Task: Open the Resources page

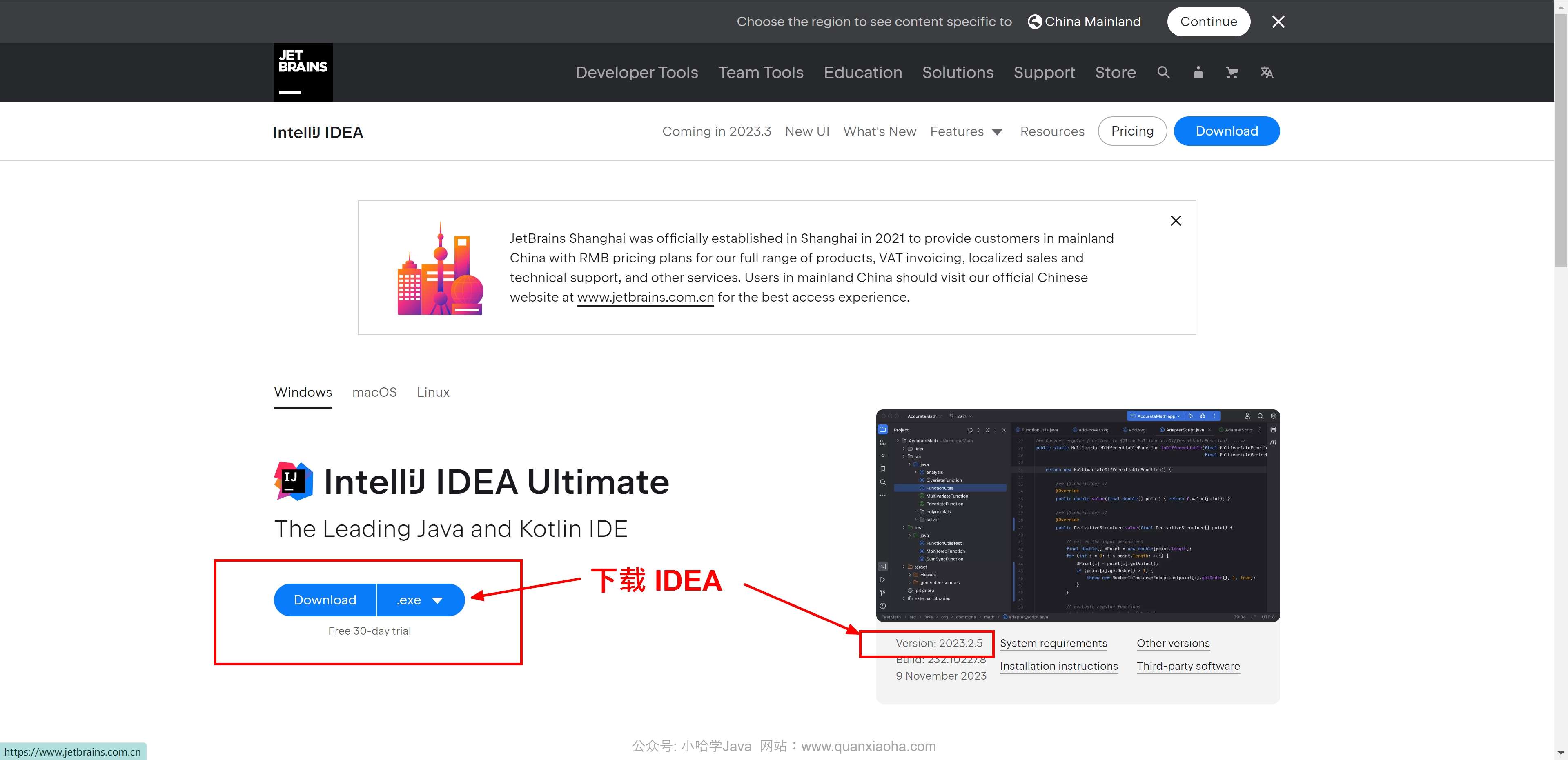Action: pyautogui.click(x=1052, y=131)
